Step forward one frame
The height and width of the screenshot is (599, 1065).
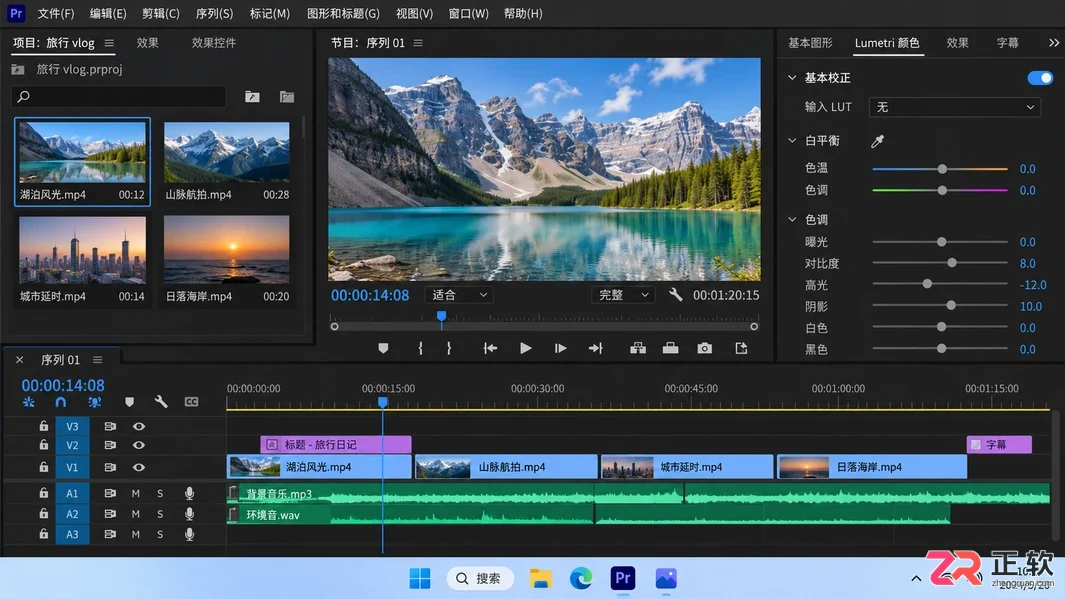tap(560, 348)
